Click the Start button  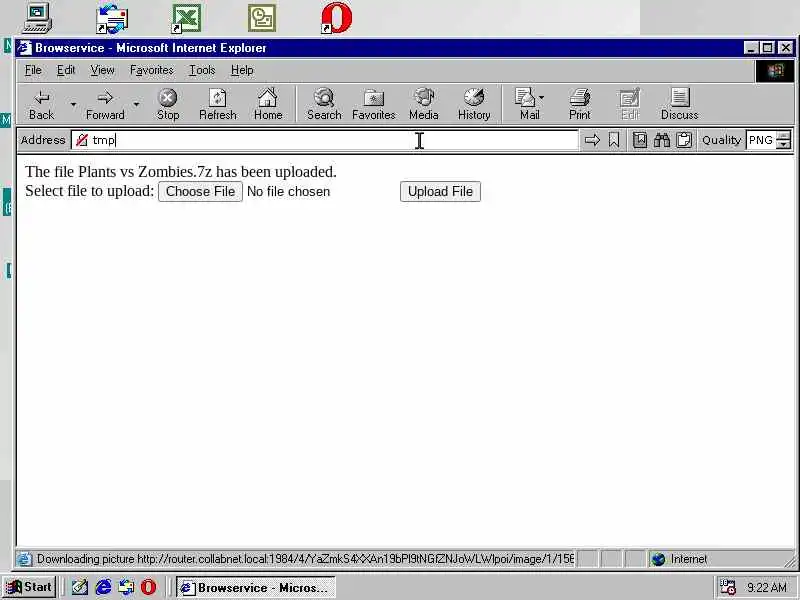[30, 587]
